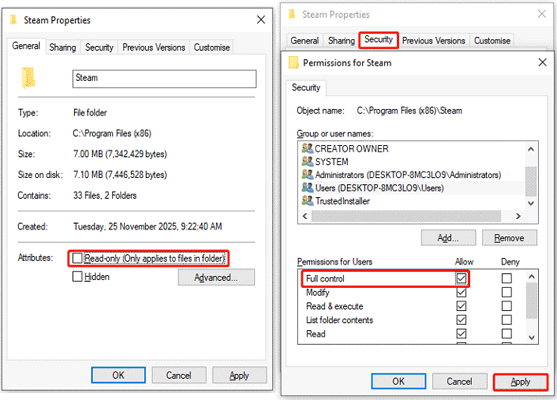The height and width of the screenshot is (400, 557).
Task: Check Deny checkbox for Read & execute
Action: (507, 306)
